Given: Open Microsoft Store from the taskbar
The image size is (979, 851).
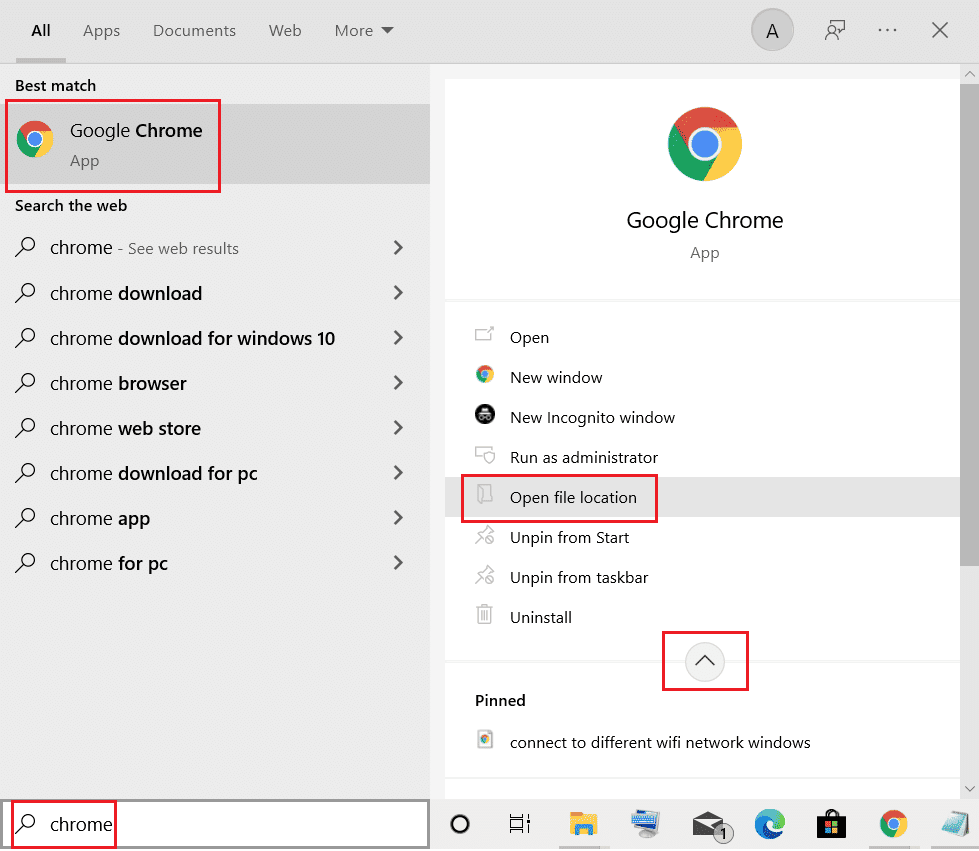Looking at the screenshot, I should pos(832,825).
